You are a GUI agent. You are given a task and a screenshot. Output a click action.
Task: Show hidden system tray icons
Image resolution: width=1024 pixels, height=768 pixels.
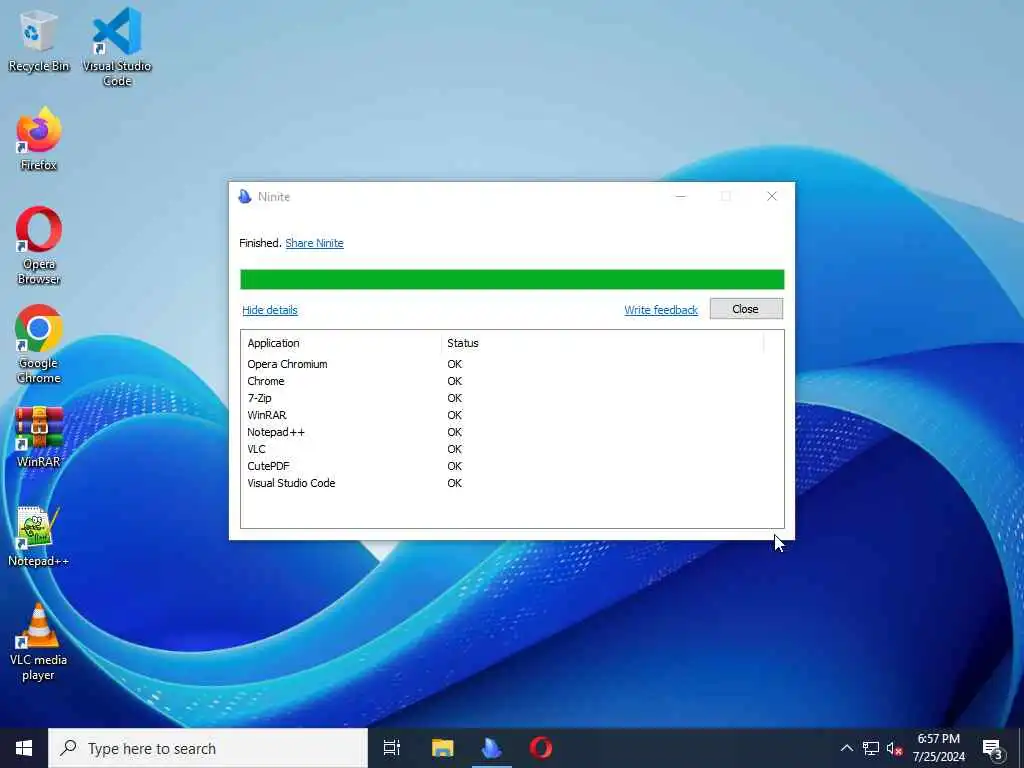(x=846, y=748)
